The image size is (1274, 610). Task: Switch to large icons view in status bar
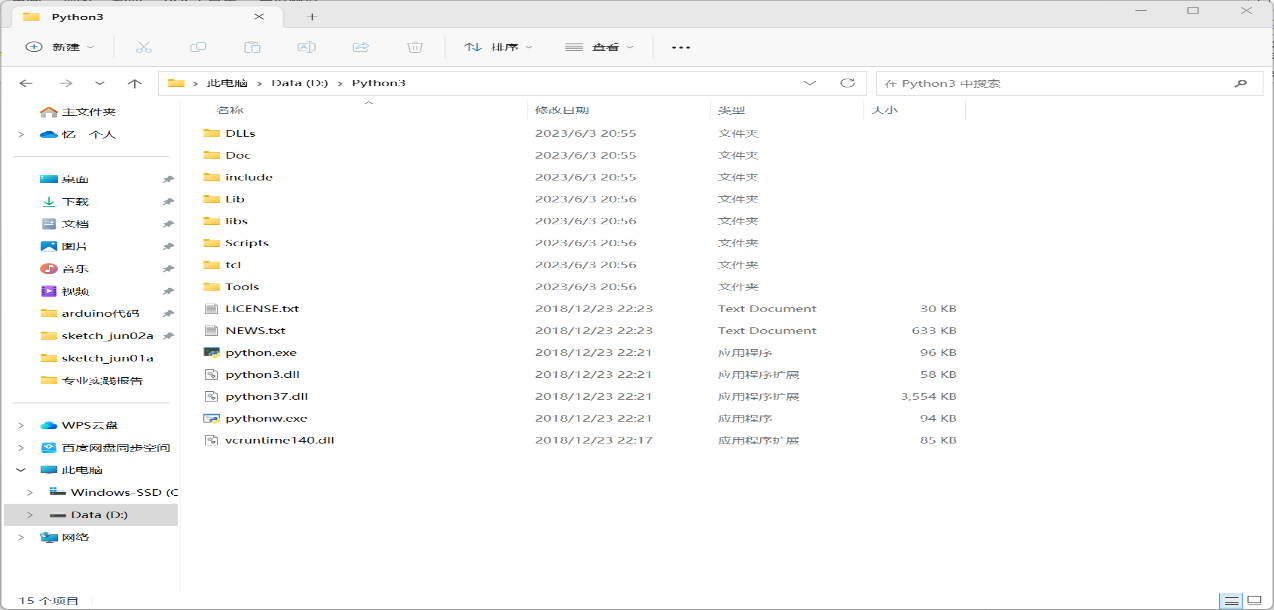[x=1254, y=601]
